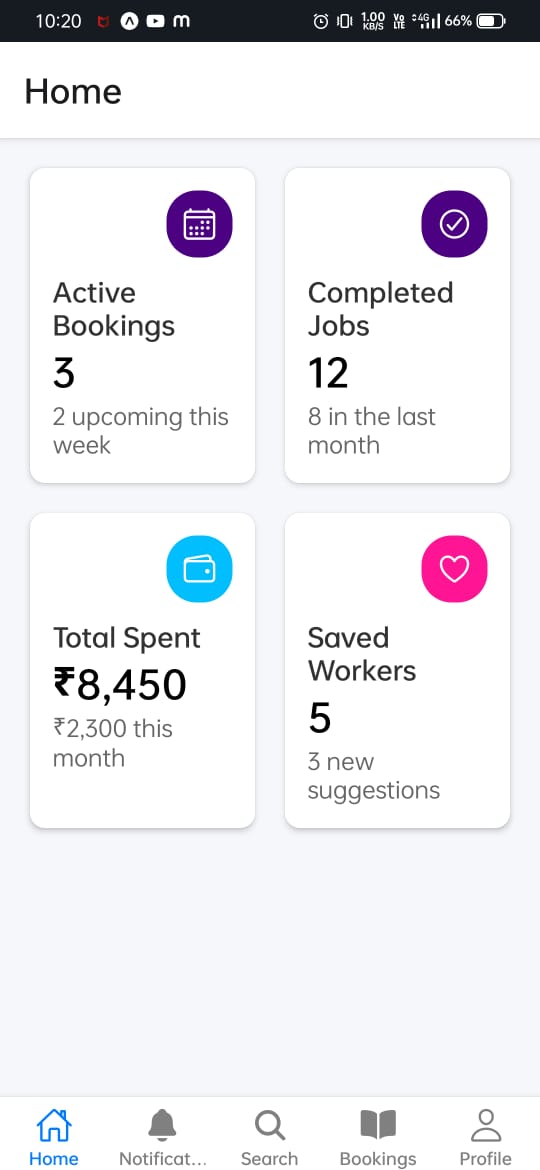This screenshot has width=540, height=1170.
Task: Open the Completed Jobs card title
Action: coord(380,309)
